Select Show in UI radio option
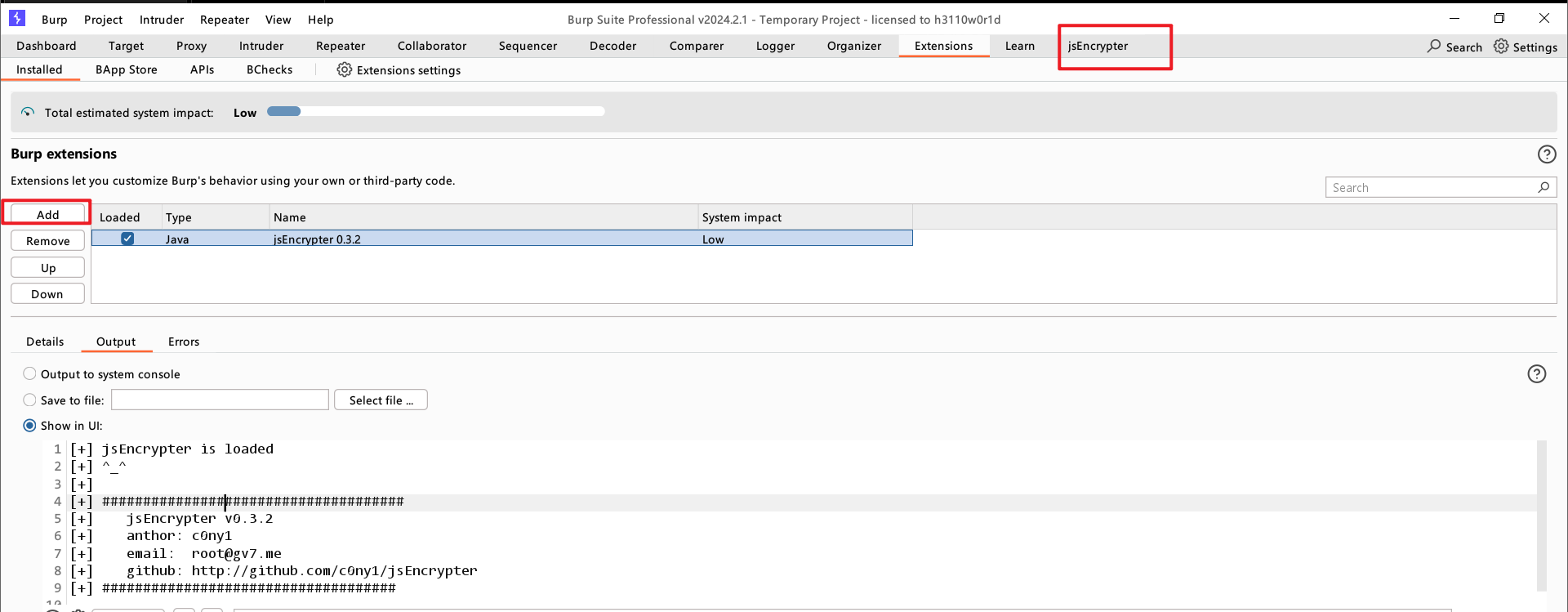Image resolution: width=1568 pixels, height=612 pixels. click(x=30, y=425)
